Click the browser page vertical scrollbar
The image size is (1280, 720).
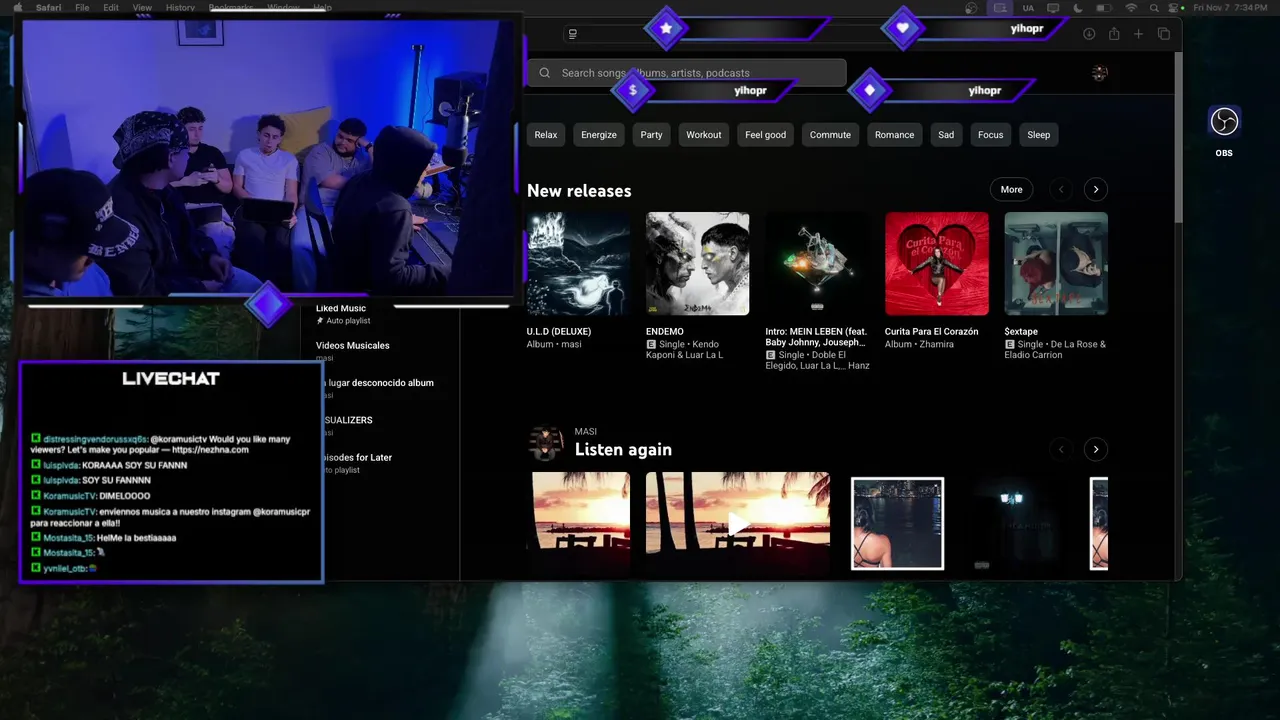pos(1177,137)
